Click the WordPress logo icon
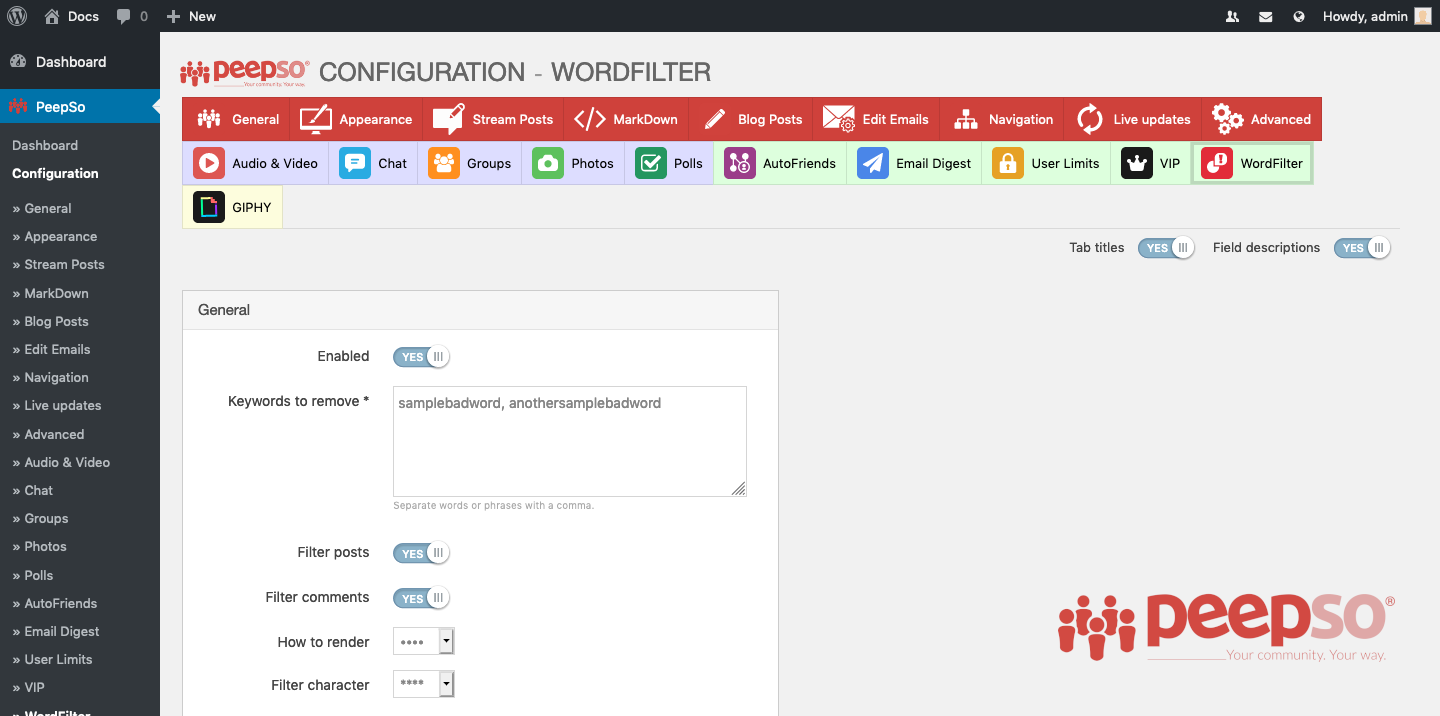 [17, 16]
